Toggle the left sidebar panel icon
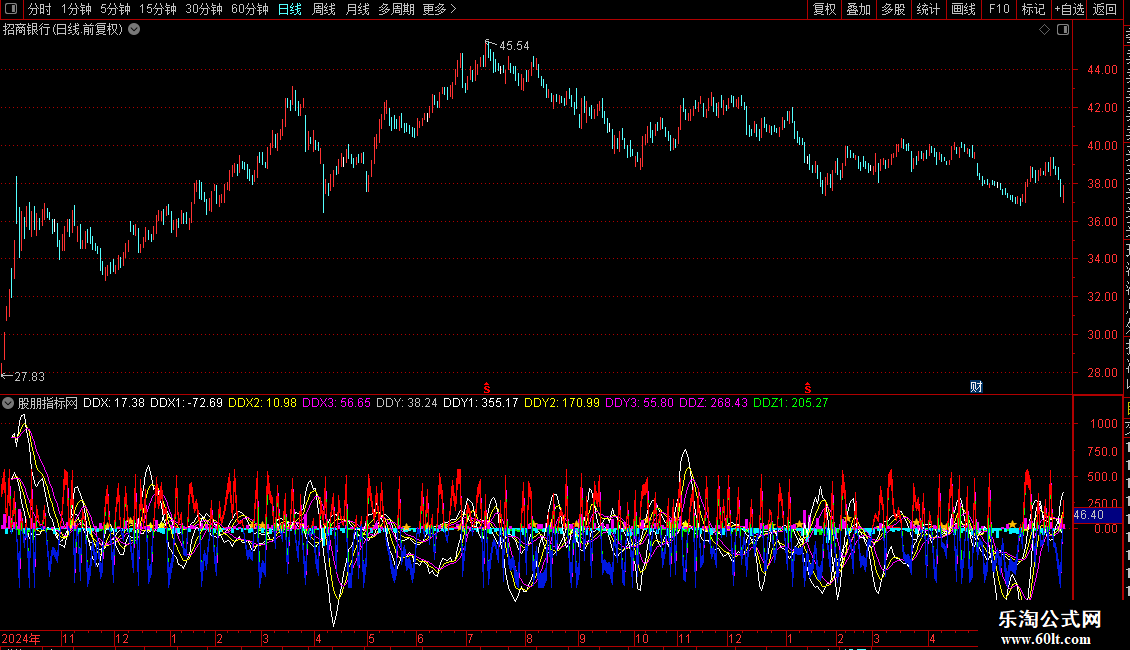The height and width of the screenshot is (650, 1130). (11, 9)
